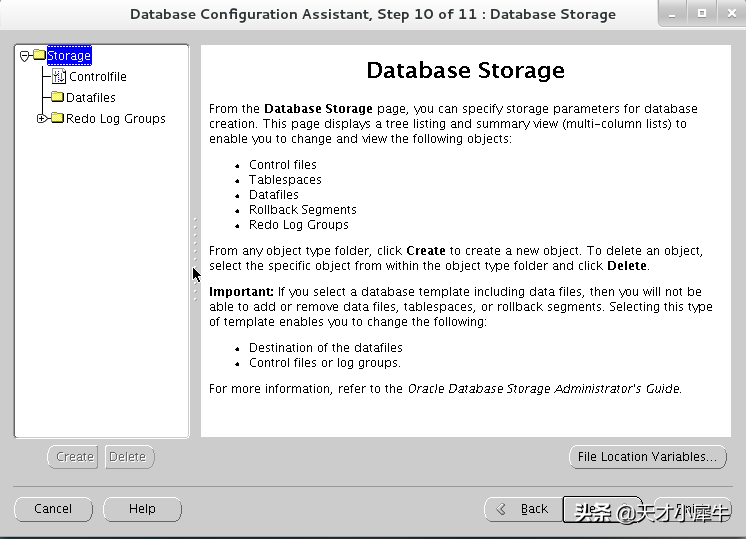Open File Location Variables dialog

coord(648,457)
